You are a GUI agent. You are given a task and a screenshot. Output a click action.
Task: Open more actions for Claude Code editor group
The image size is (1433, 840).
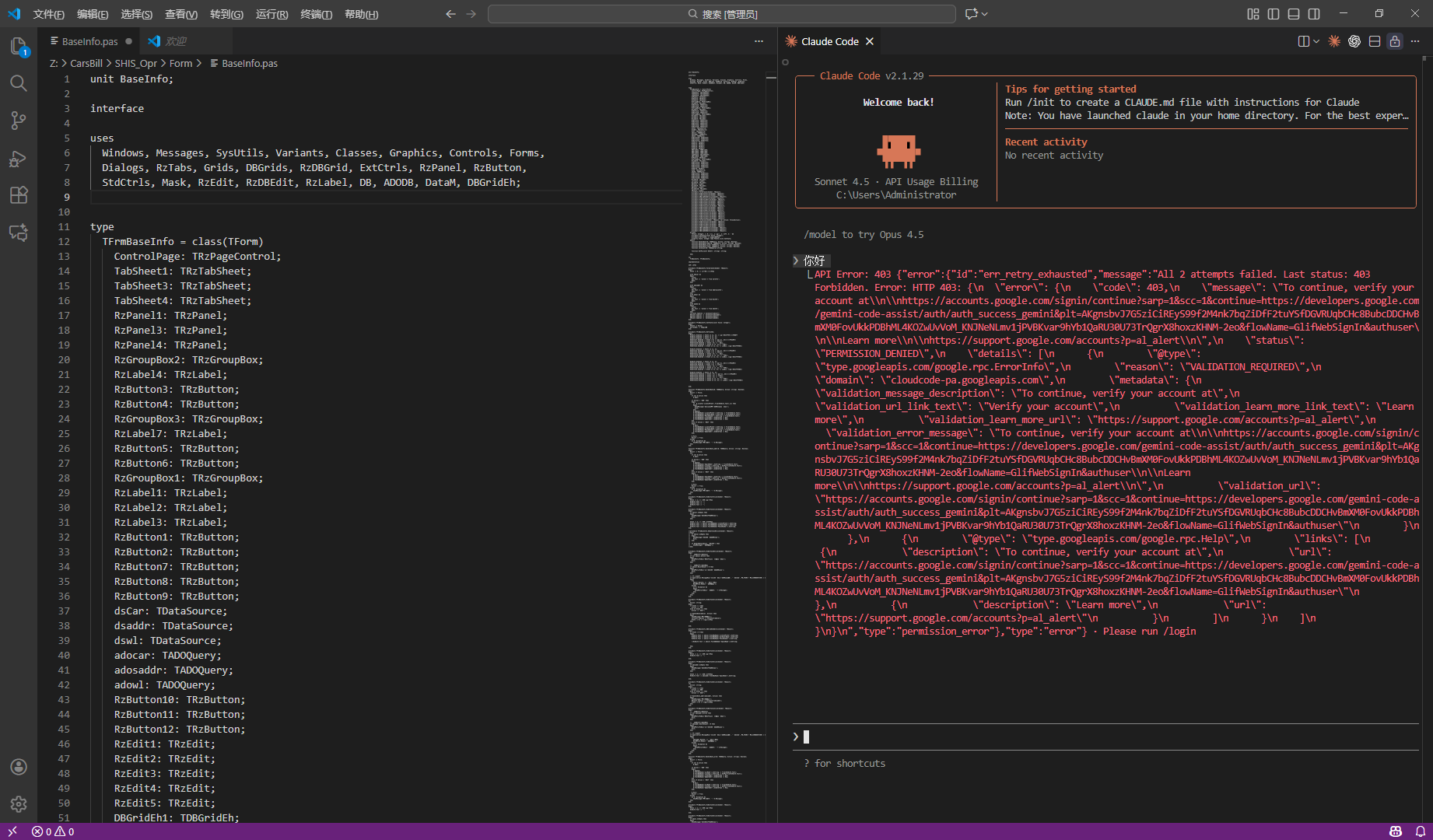coord(1415,41)
